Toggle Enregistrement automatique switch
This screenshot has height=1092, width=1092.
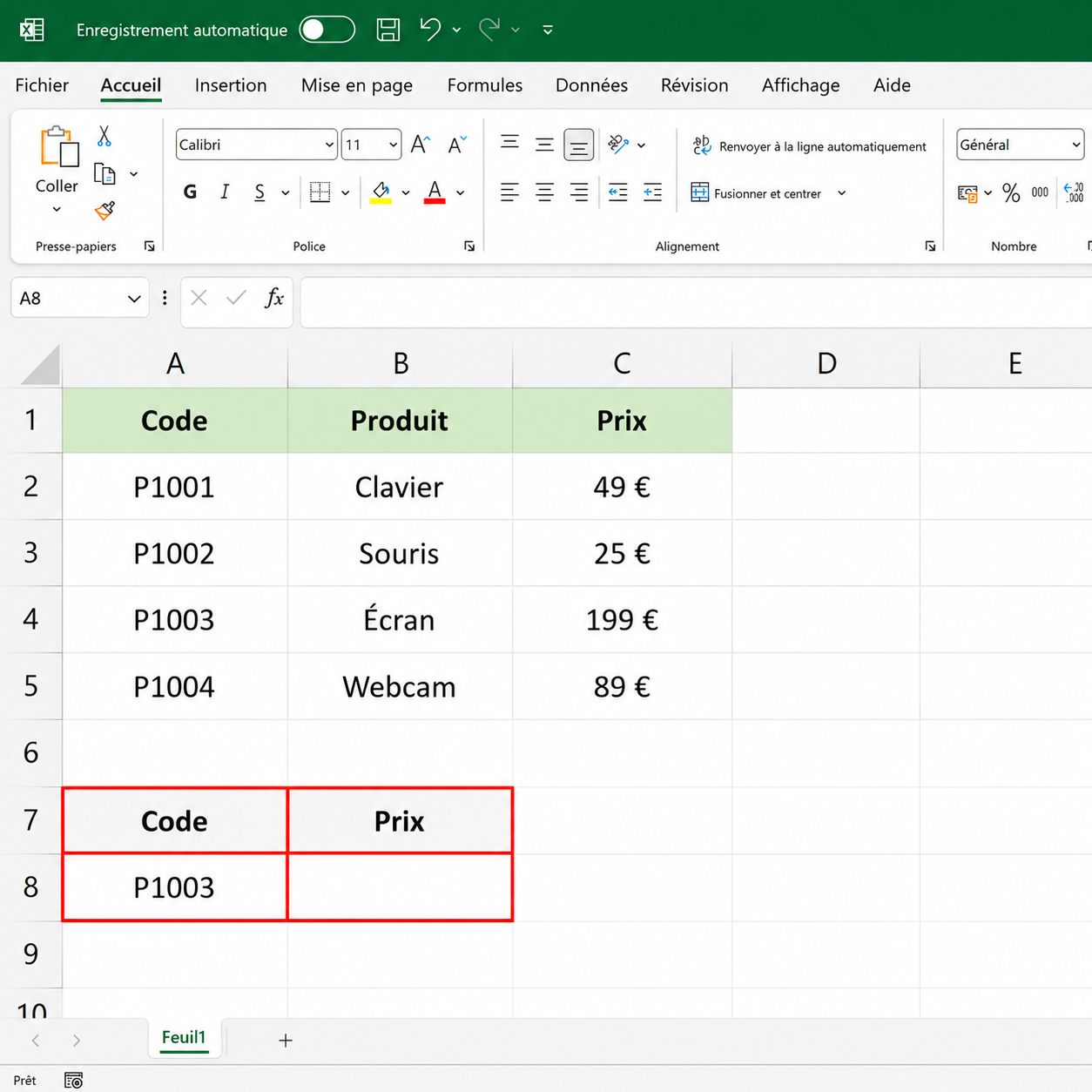pos(327,30)
